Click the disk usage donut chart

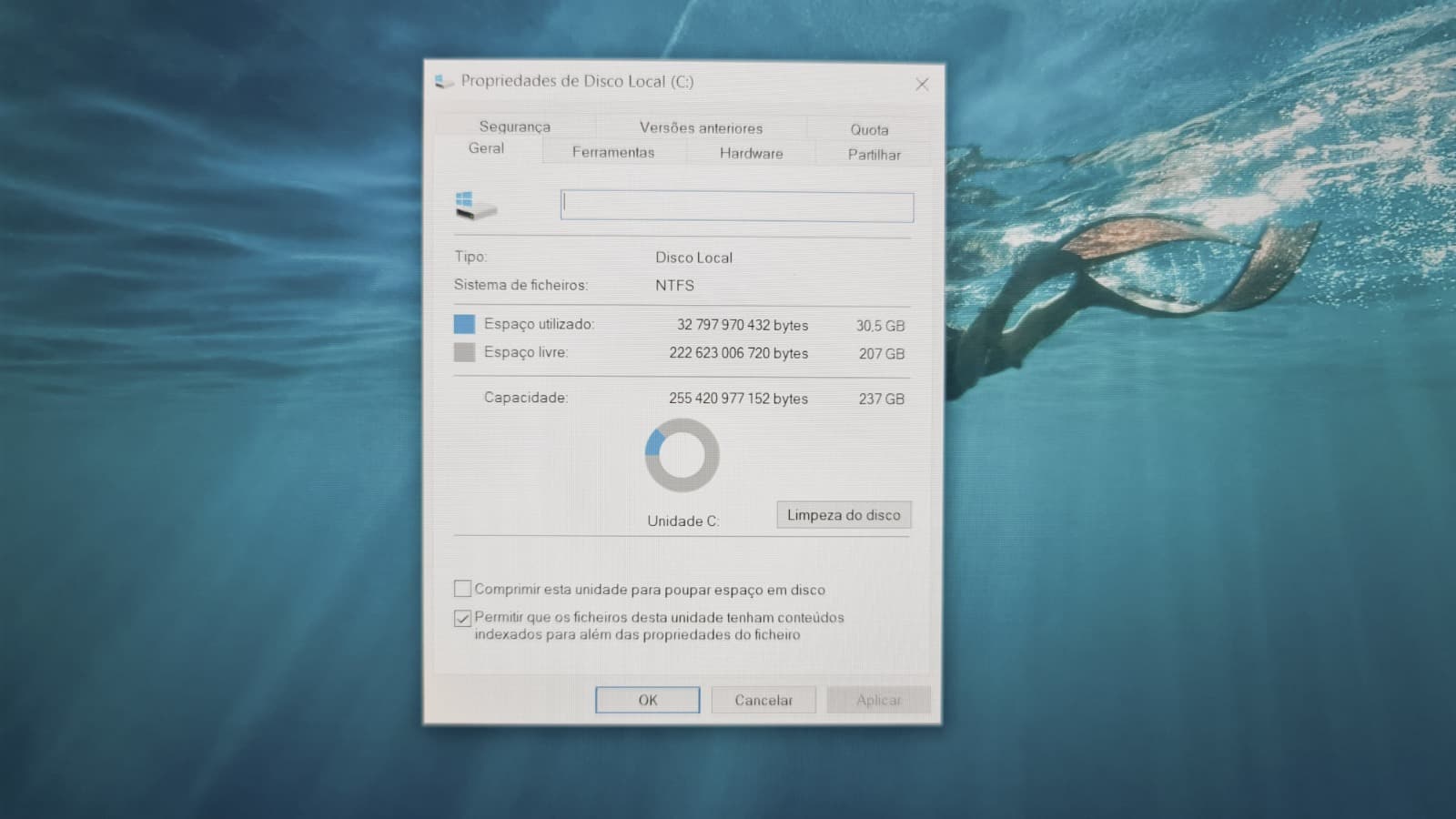click(682, 455)
